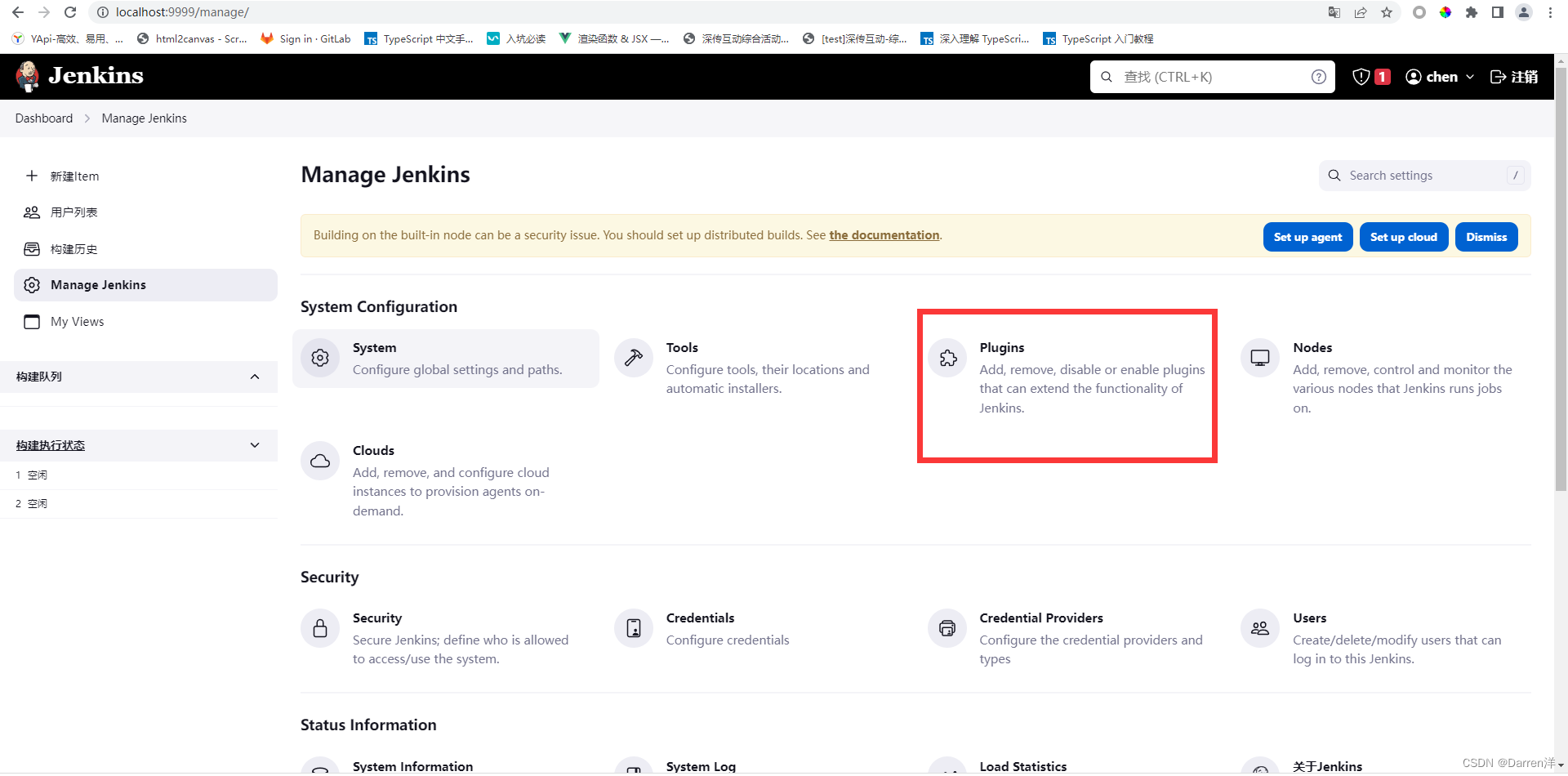Click the 注销 logout link
The width and height of the screenshot is (1568, 776).
pos(1515,77)
